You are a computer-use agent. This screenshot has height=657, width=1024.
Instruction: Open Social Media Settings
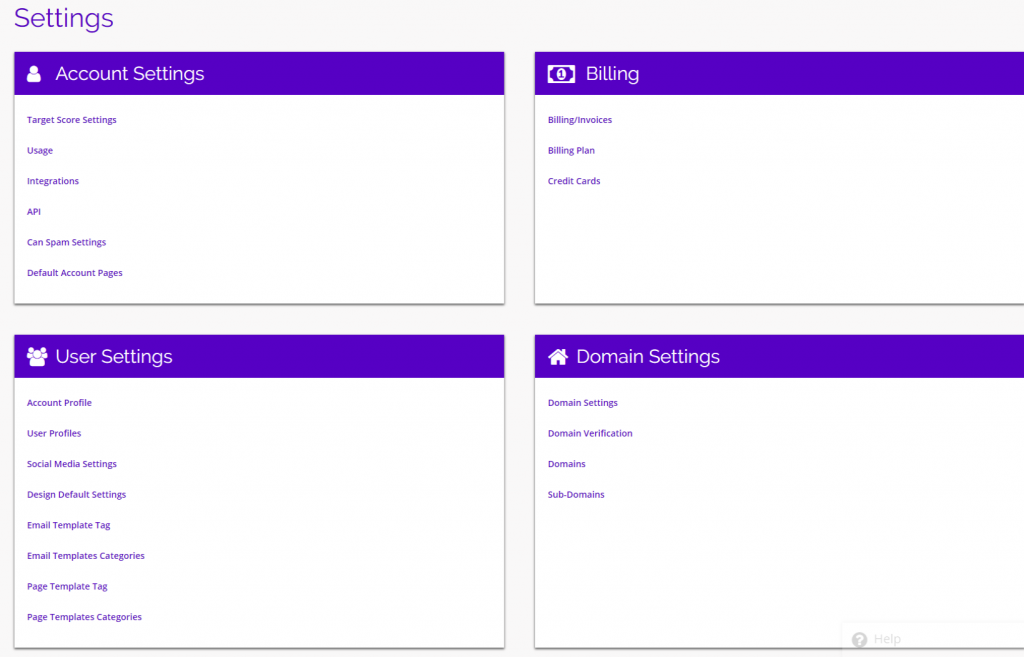71,464
